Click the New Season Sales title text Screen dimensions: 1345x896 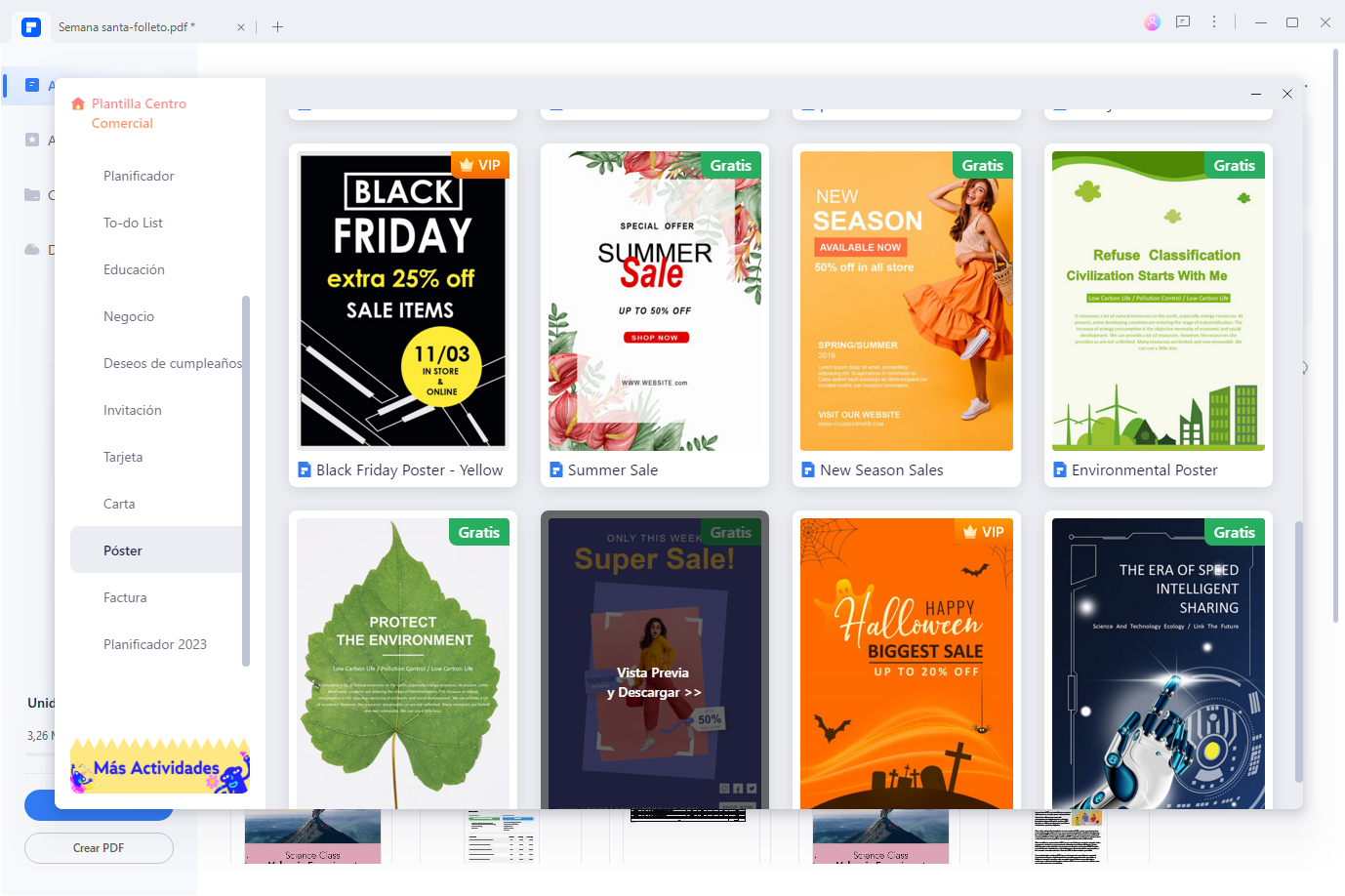[x=881, y=470]
